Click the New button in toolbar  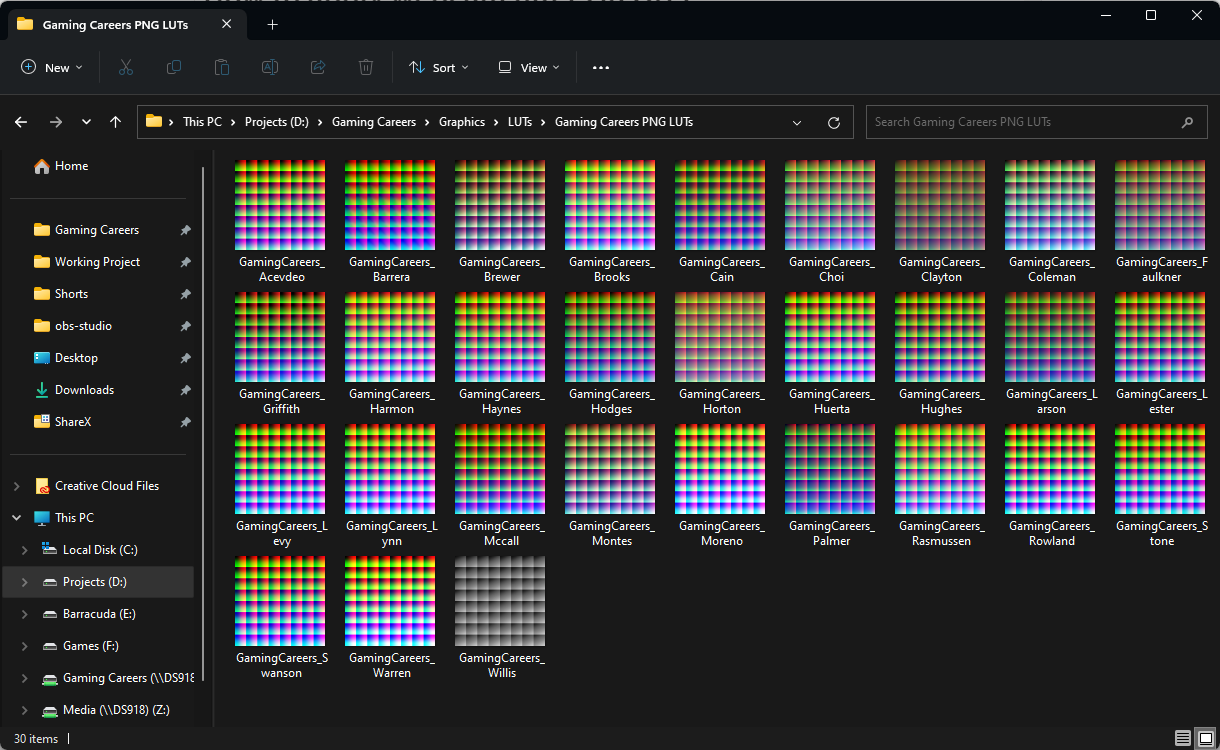tap(52, 67)
